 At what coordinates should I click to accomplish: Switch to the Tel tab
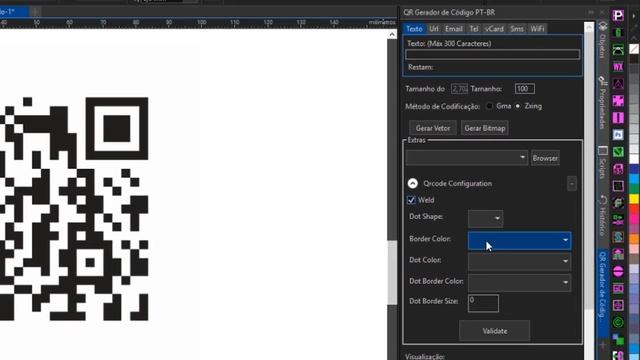coord(473,29)
